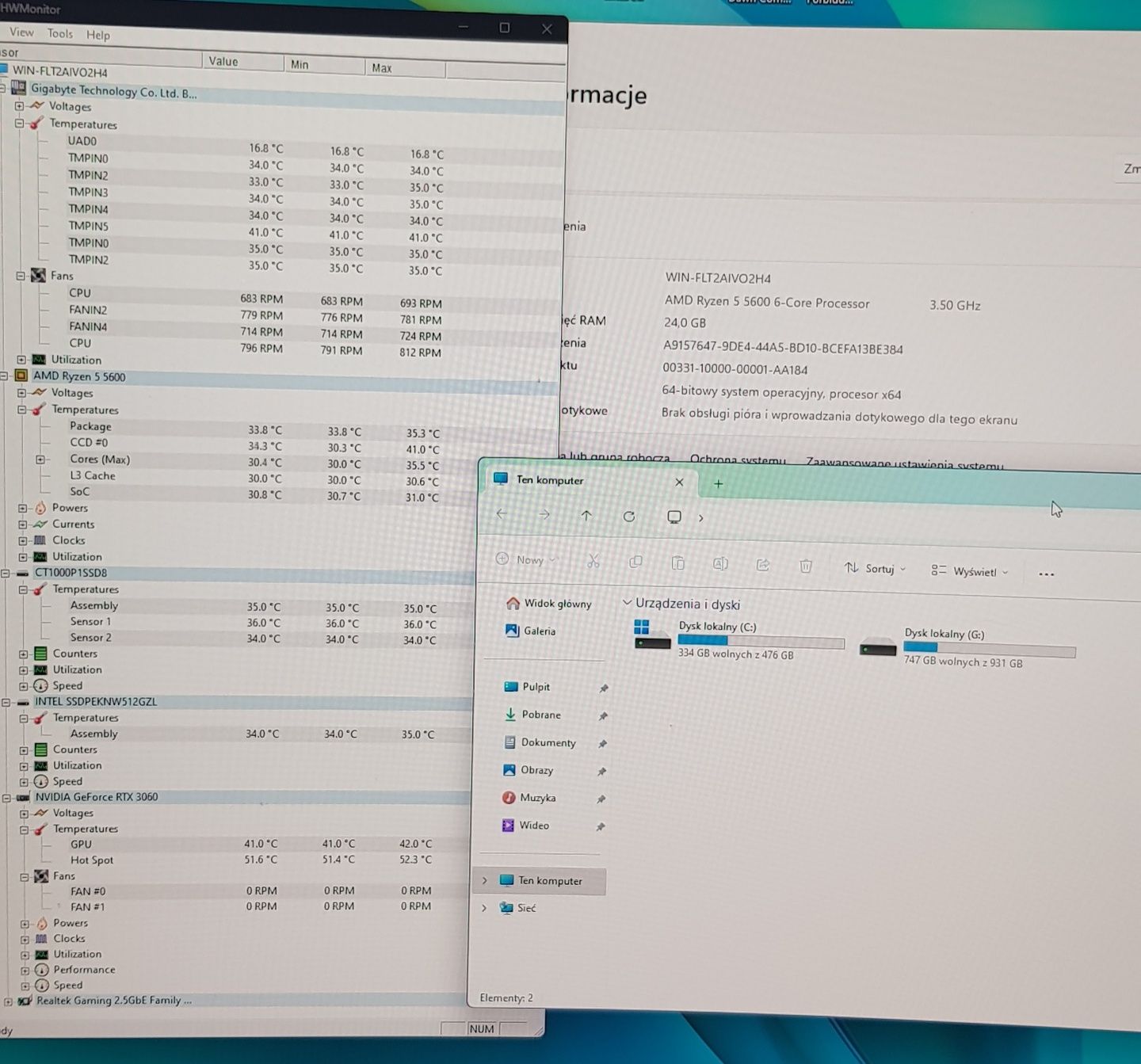Open the View menu in HWMonitor
The height and width of the screenshot is (1064, 1141).
click(21, 32)
